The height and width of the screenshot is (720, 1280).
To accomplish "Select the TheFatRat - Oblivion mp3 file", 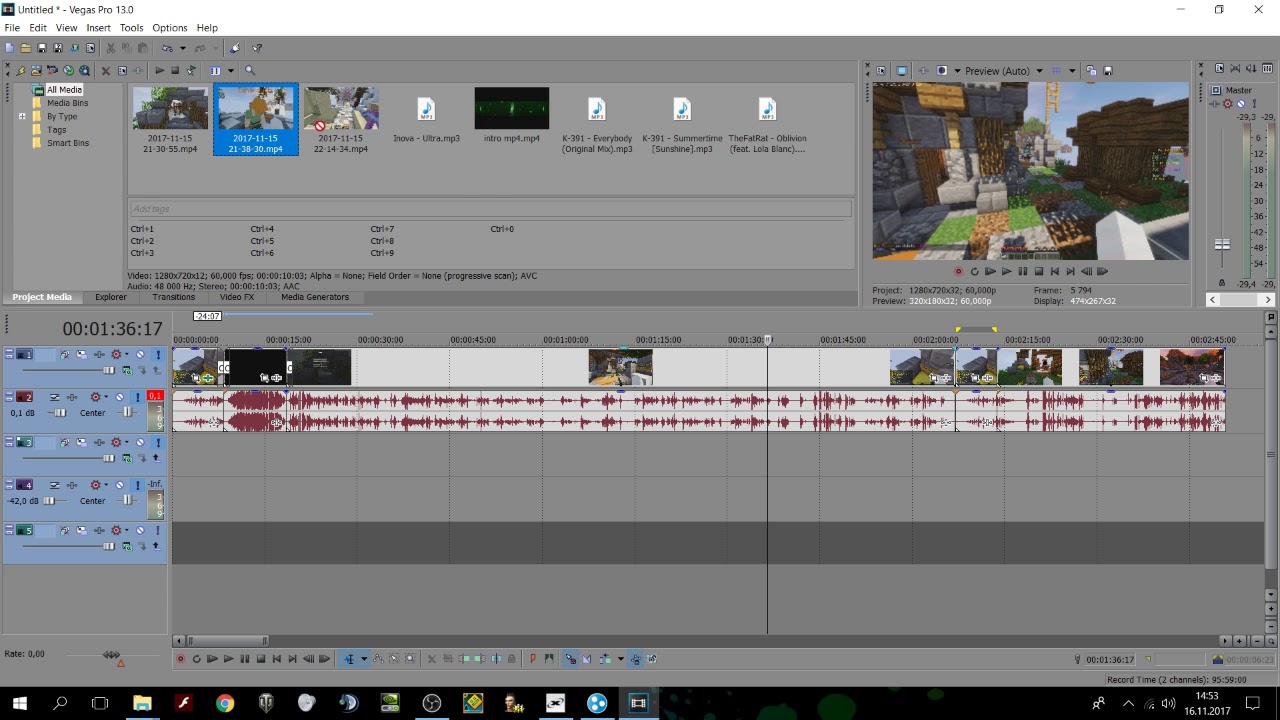I will click(x=767, y=124).
